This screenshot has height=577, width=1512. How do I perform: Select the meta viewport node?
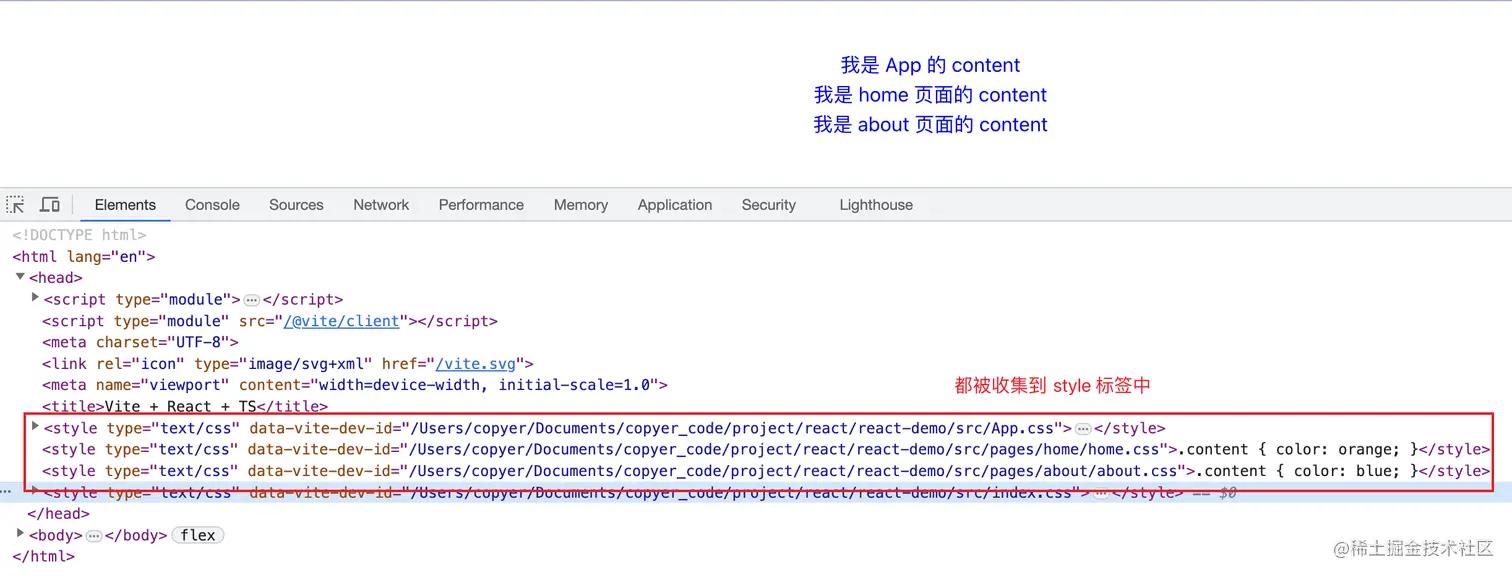tap(355, 385)
